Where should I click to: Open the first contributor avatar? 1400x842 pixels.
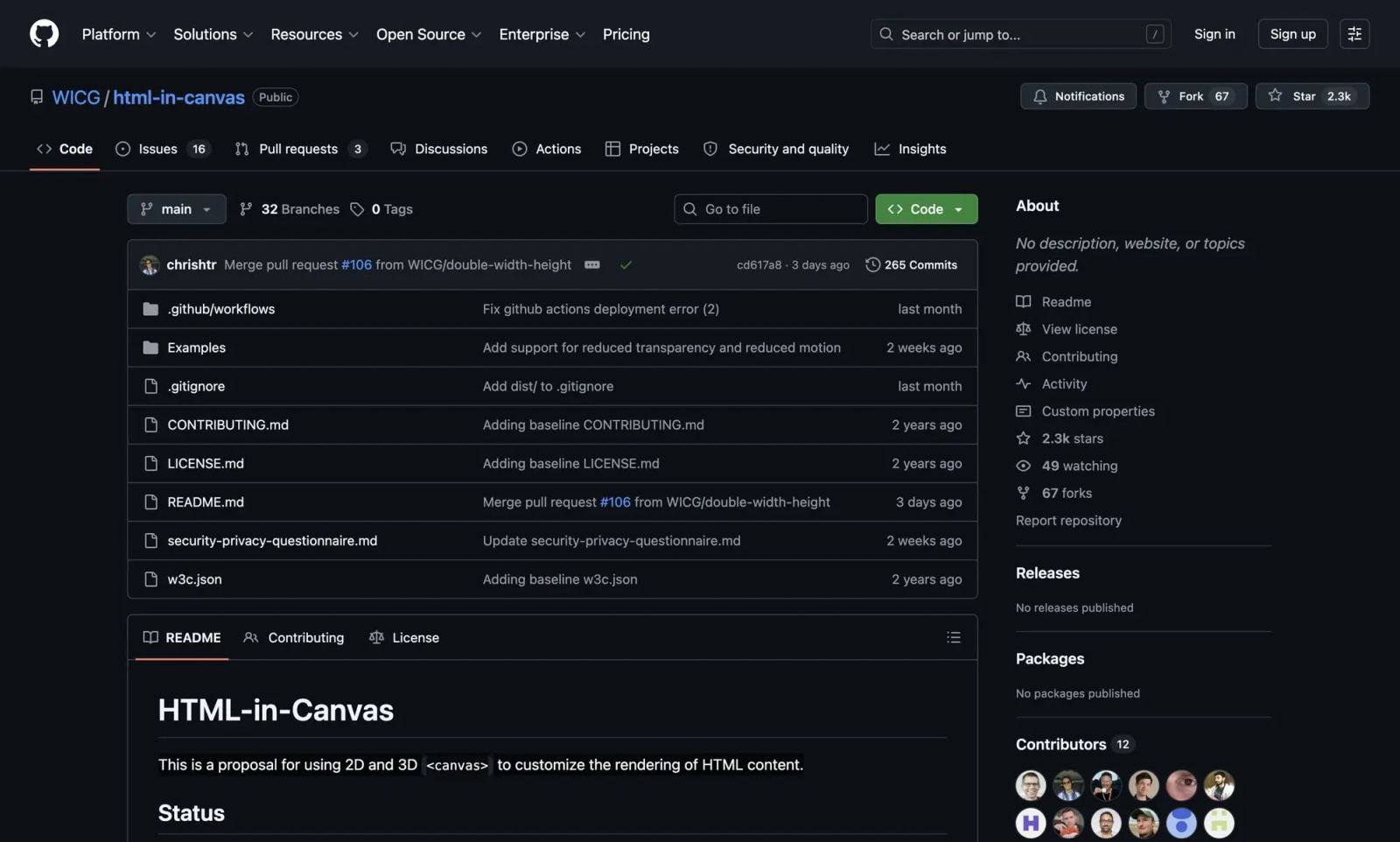(x=1031, y=785)
